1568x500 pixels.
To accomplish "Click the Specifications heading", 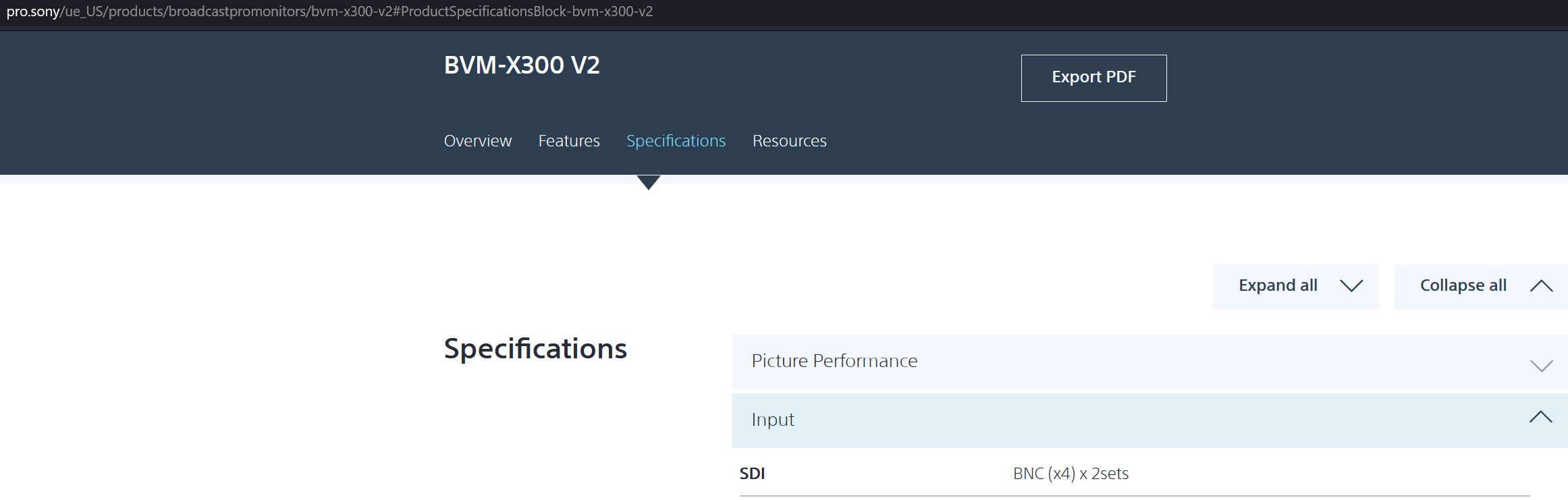I will point(535,350).
